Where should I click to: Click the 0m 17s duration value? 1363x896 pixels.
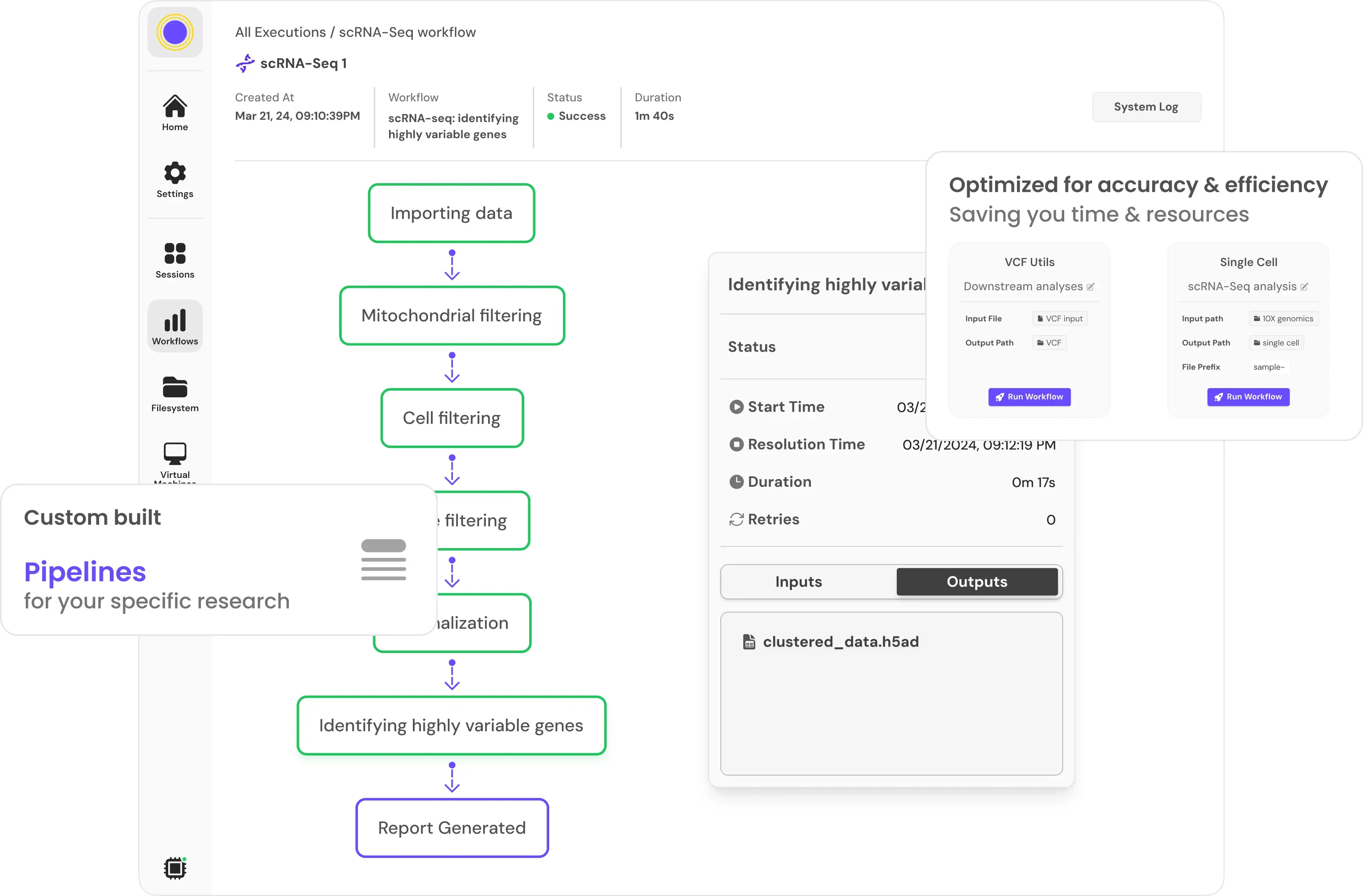[x=1033, y=483]
